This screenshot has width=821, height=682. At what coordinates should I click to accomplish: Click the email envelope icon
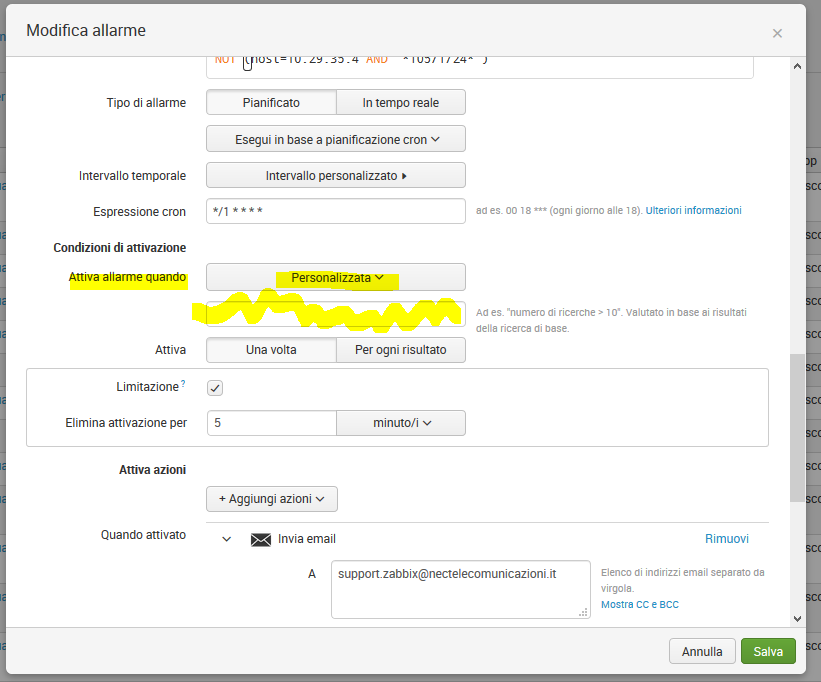(x=261, y=539)
